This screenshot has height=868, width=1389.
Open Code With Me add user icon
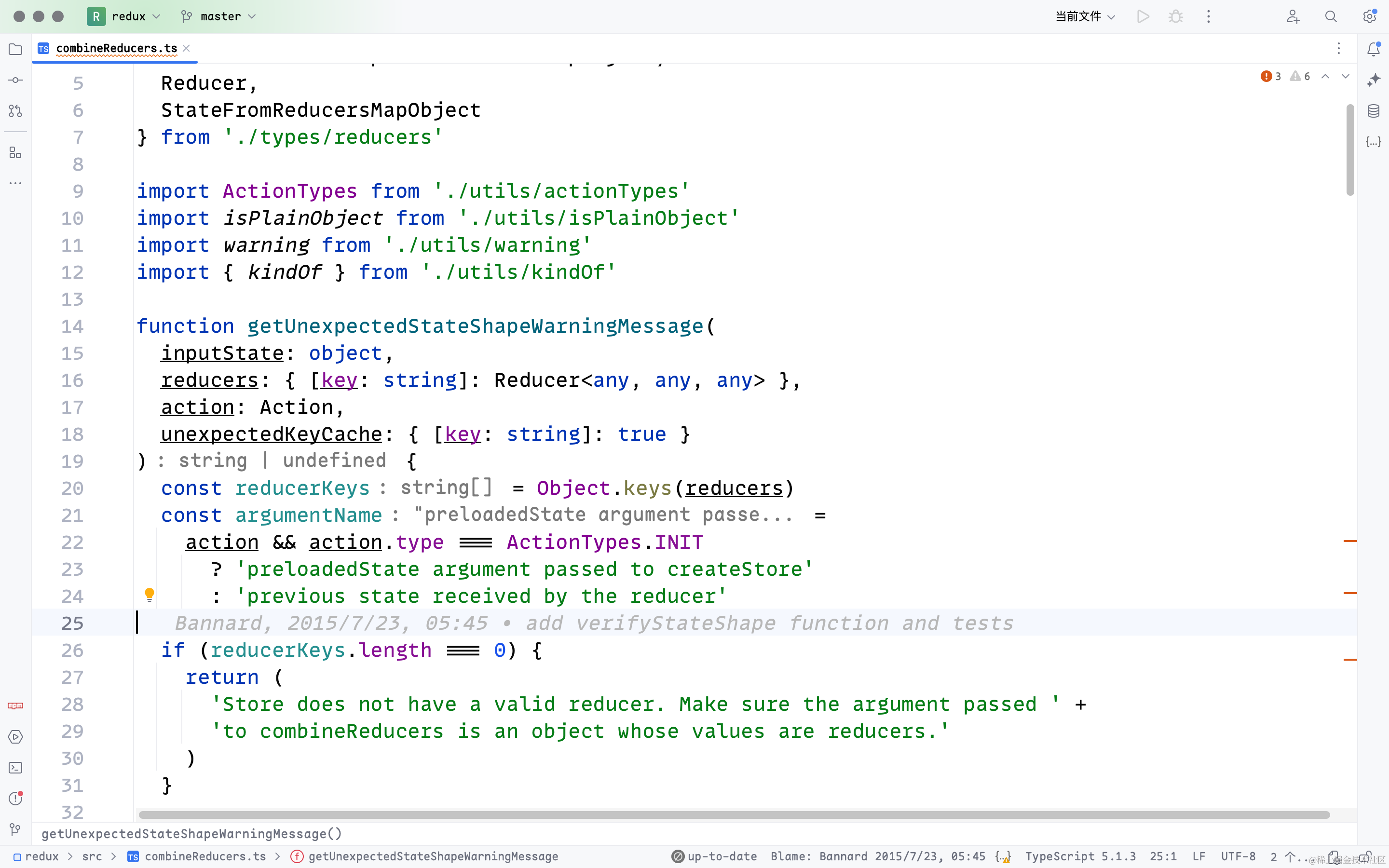coord(1293,17)
